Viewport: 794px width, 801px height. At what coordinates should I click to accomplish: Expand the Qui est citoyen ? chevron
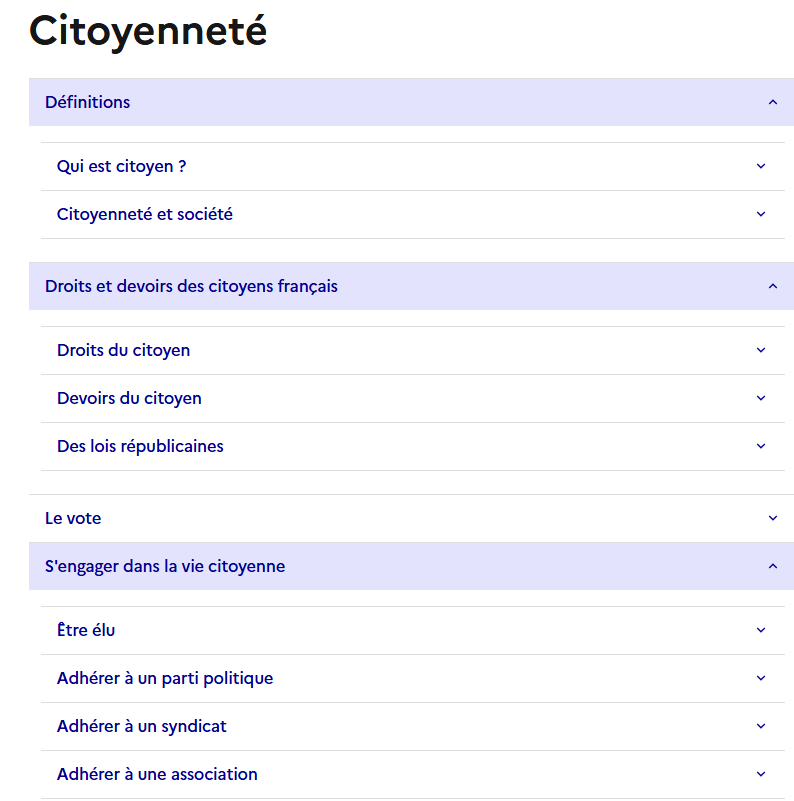click(x=761, y=166)
